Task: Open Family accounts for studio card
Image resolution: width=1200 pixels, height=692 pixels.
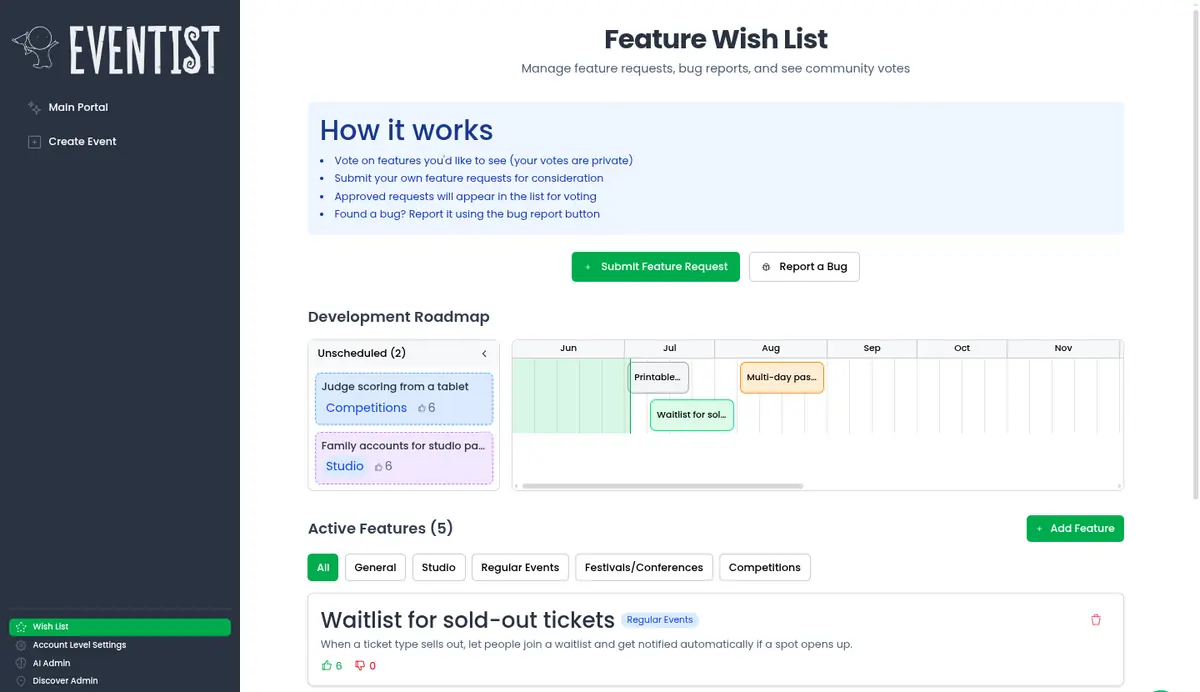Action: point(404,457)
